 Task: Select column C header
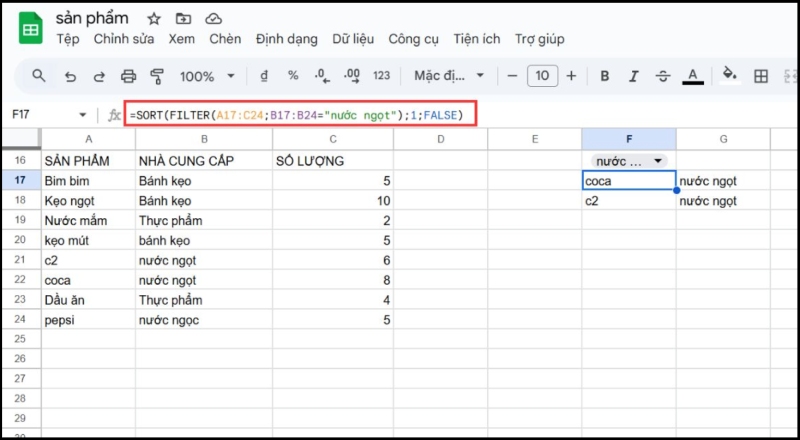pyautogui.click(x=333, y=139)
